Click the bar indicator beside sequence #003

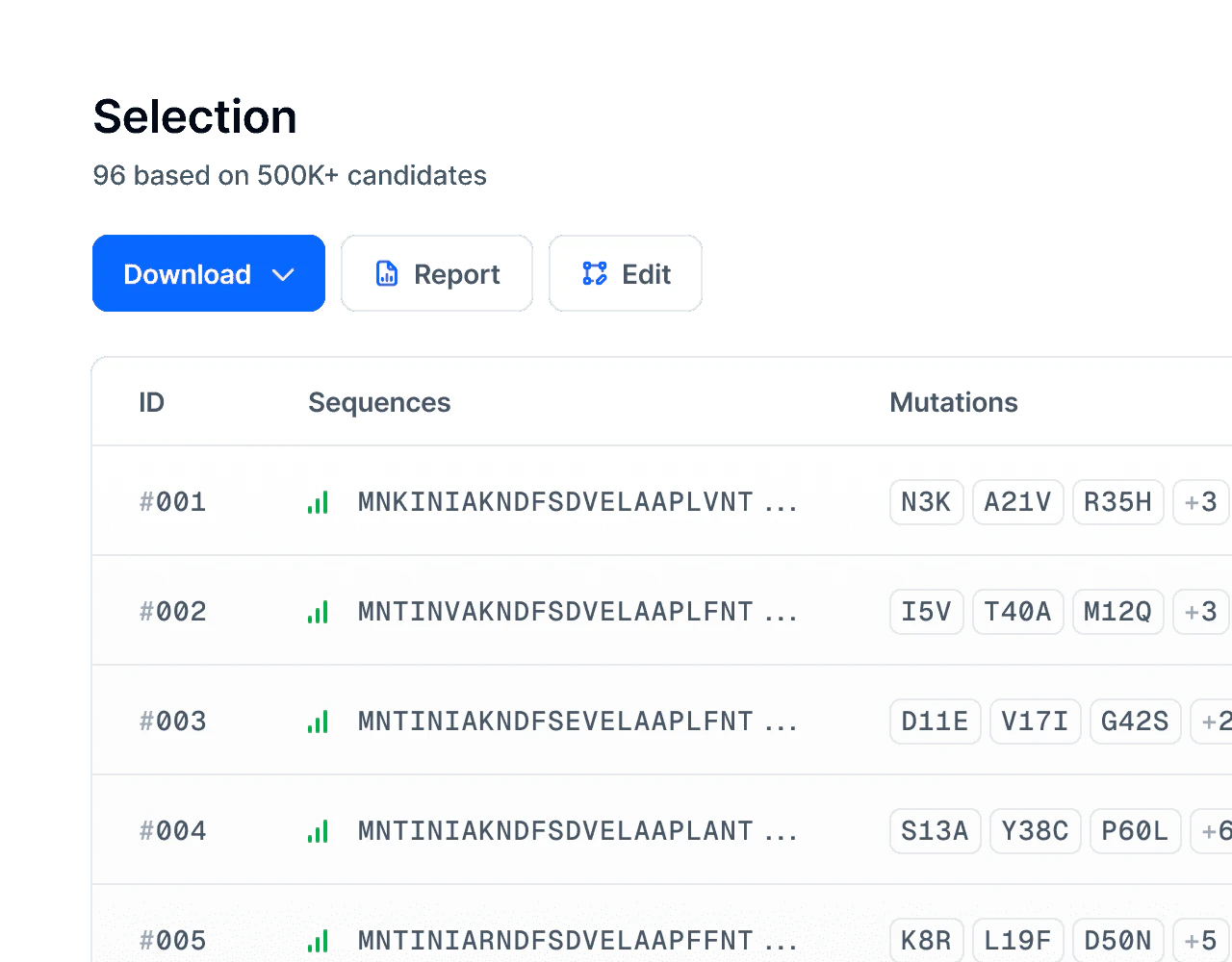click(319, 721)
